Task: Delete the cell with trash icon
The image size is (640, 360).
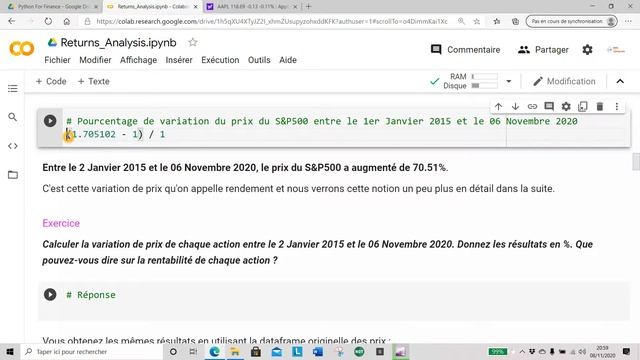Action: point(600,107)
